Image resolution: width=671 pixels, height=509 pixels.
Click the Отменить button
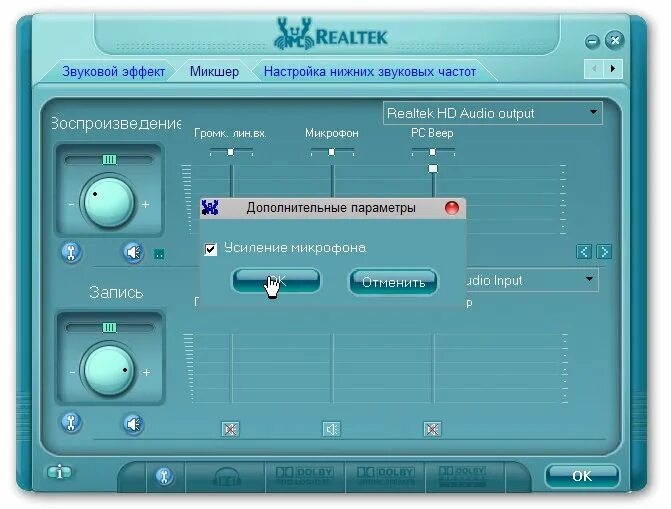pyautogui.click(x=393, y=282)
